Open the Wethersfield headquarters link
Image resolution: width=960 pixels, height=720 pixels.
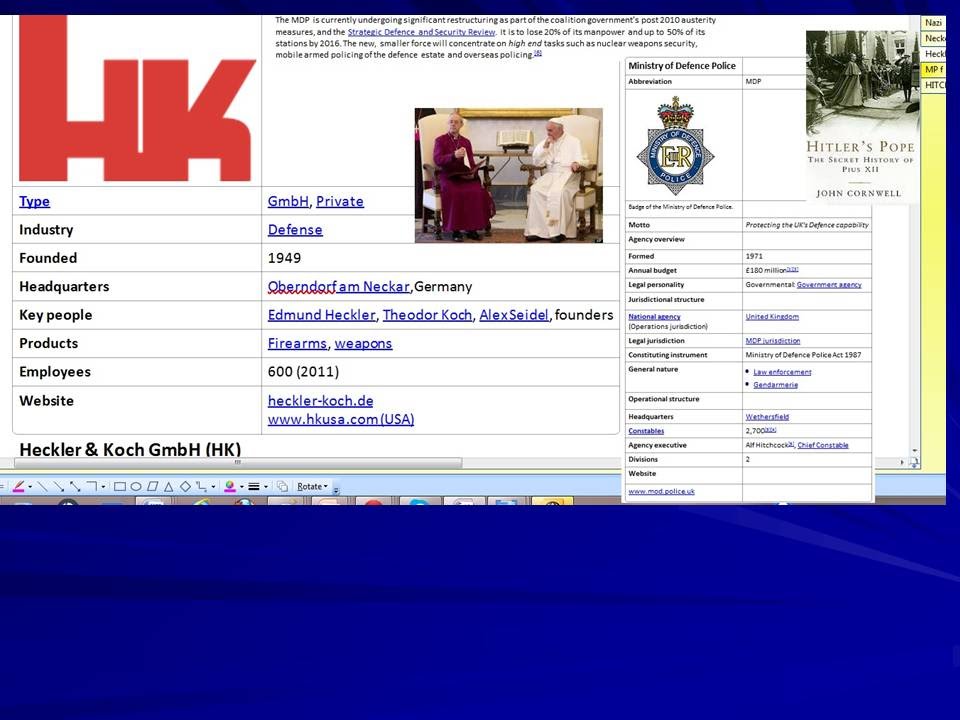click(767, 417)
